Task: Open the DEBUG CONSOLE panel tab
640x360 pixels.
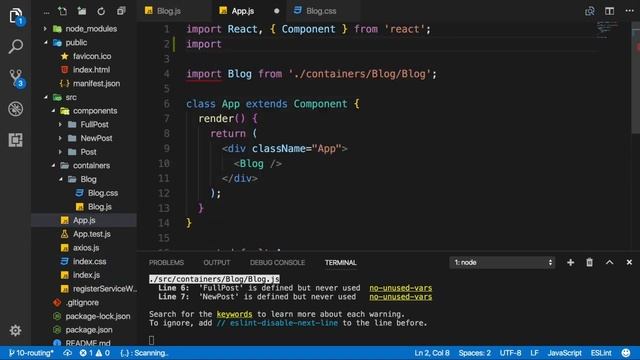Action: 277,262
